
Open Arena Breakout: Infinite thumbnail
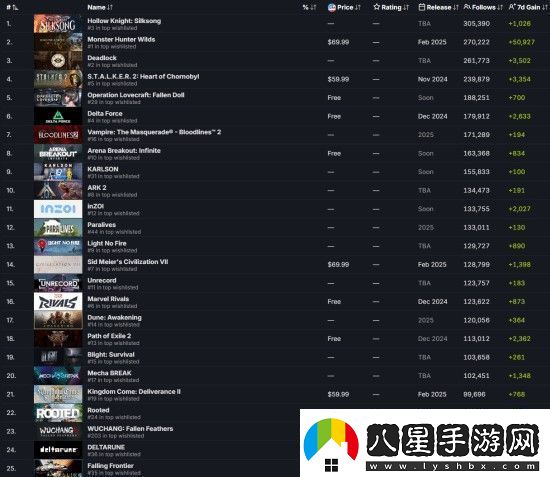click(58, 153)
